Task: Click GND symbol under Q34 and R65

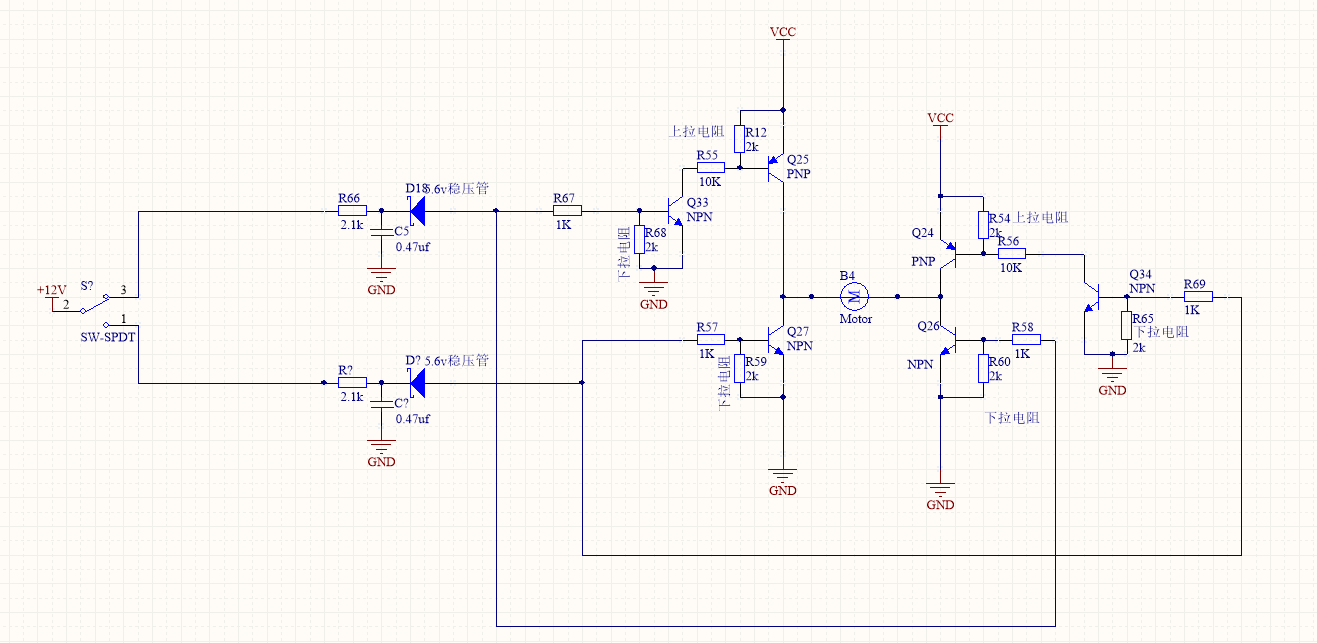Action: point(1112,381)
